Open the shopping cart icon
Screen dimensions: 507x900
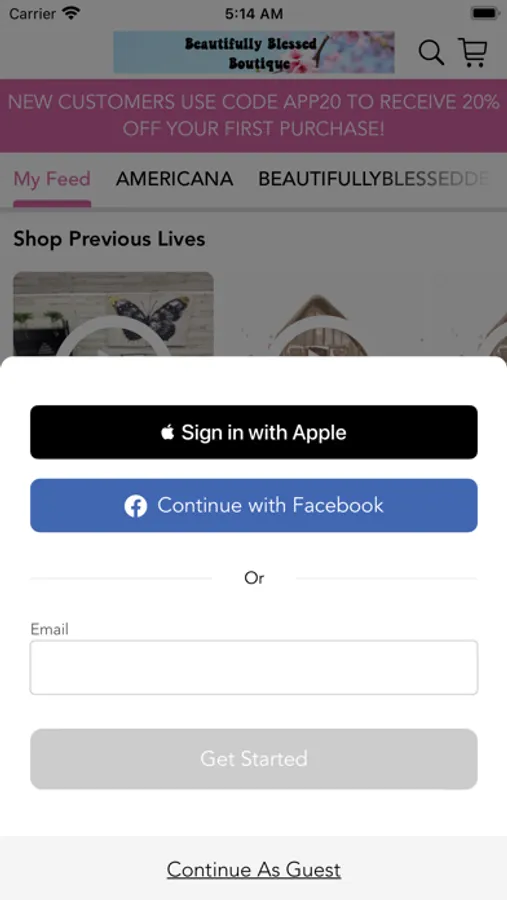[x=473, y=52]
